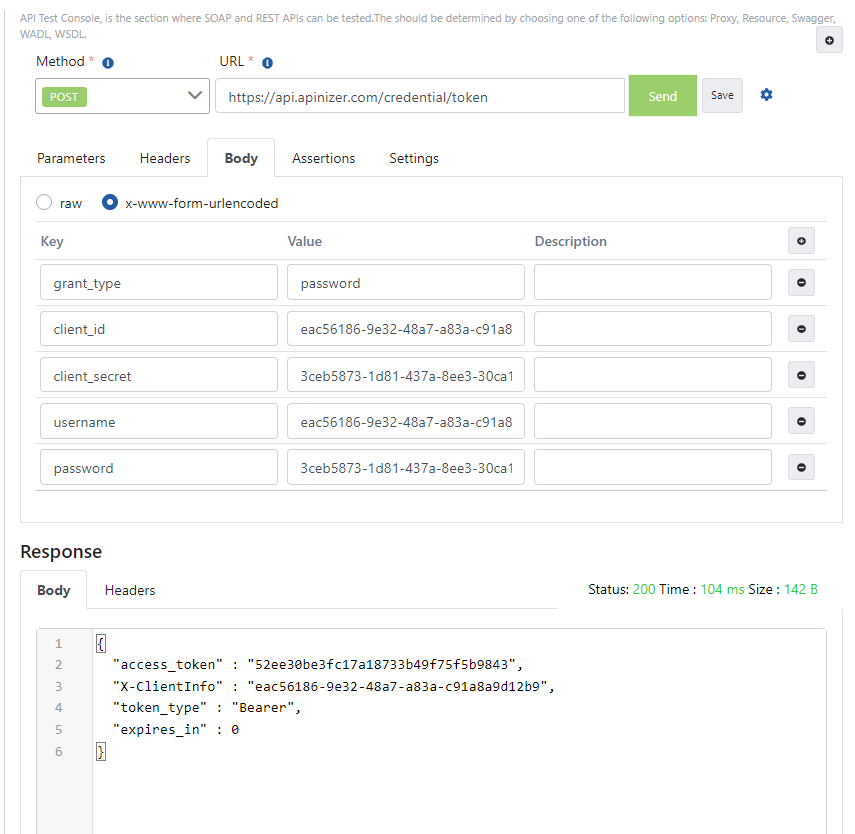Switch to the Assertions tab
This screenshot has height=834, width=855.
click(x=323, y=158)
